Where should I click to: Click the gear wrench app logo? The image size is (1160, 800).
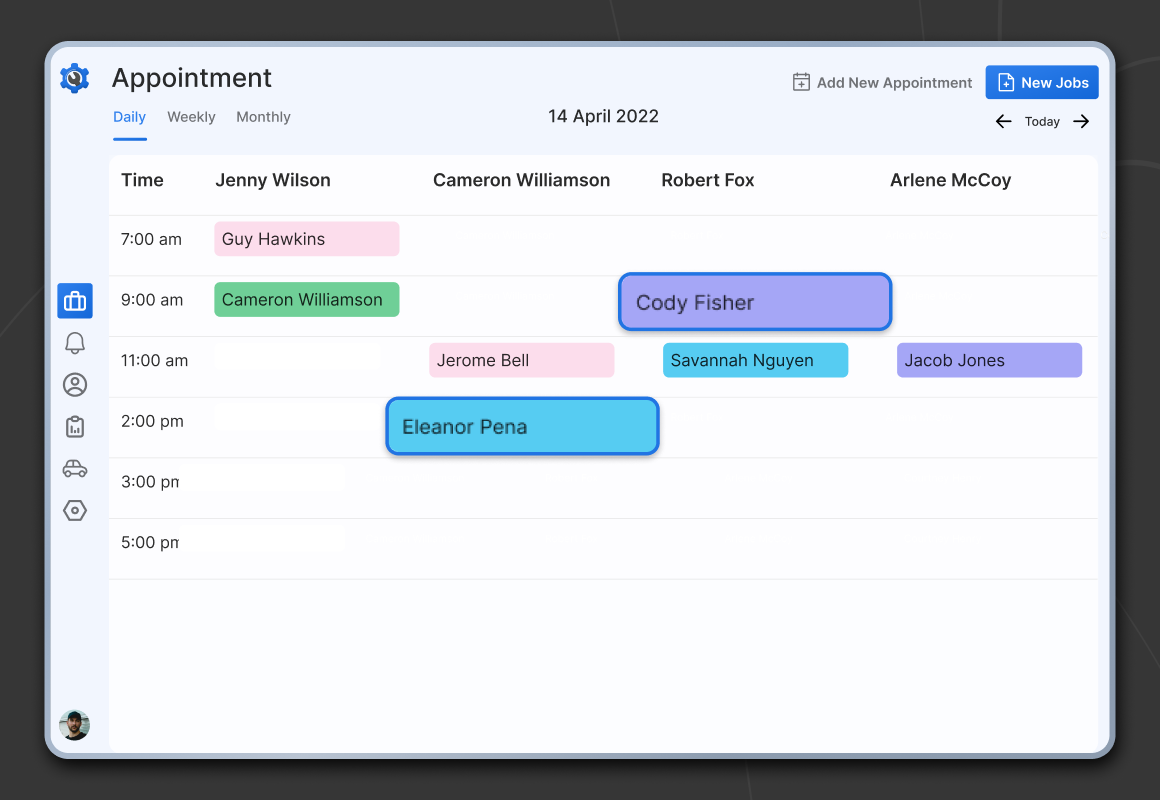(x=75, y=78)
